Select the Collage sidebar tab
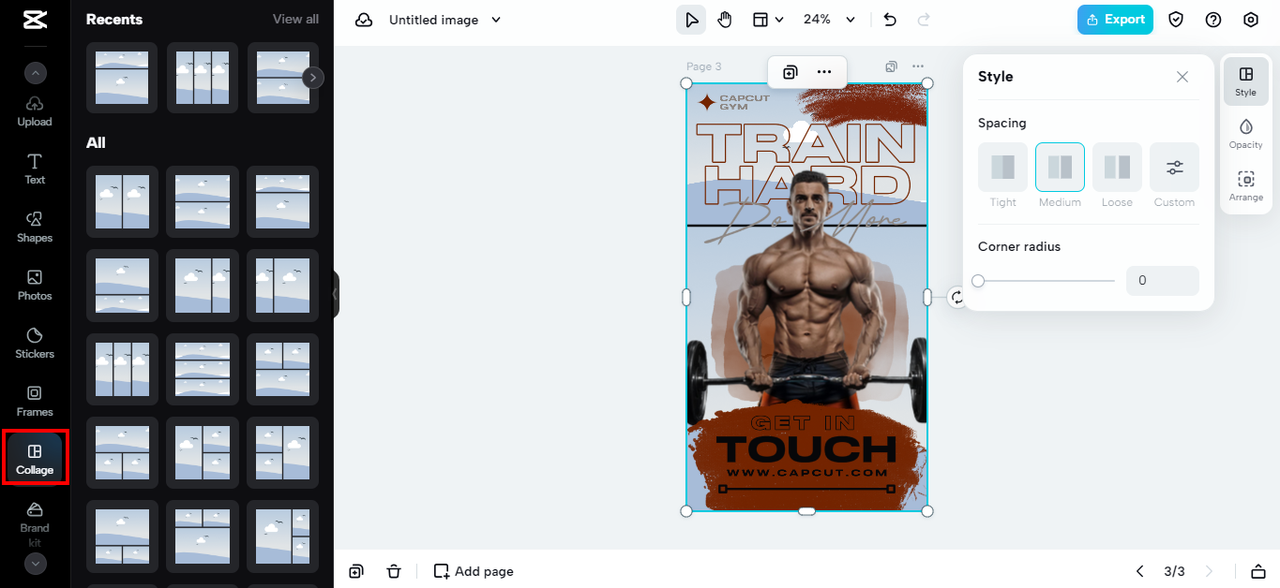 (35, 460)
